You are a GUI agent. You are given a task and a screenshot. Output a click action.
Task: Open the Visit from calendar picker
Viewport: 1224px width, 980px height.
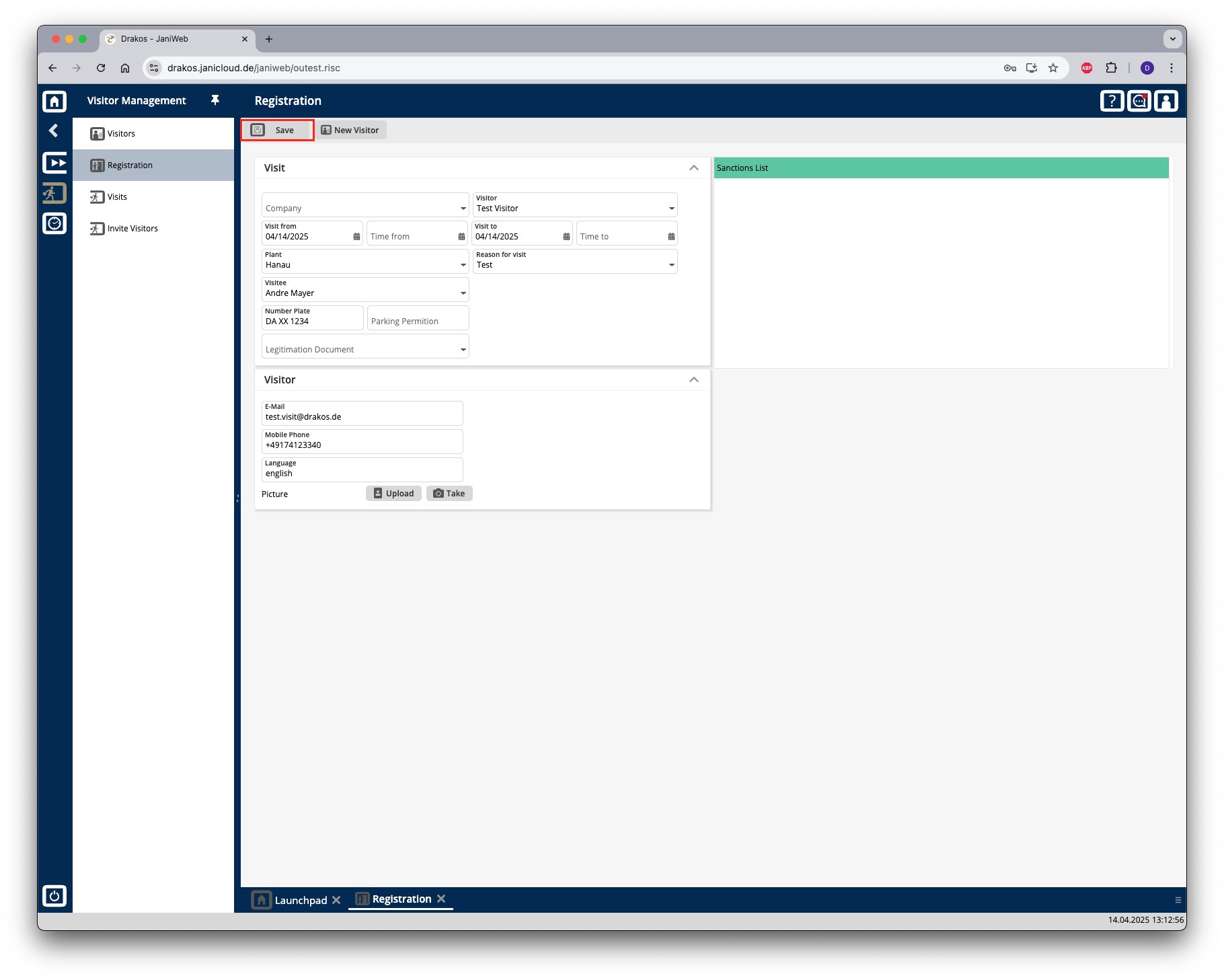pyautogui.click(x=356, y=237)
